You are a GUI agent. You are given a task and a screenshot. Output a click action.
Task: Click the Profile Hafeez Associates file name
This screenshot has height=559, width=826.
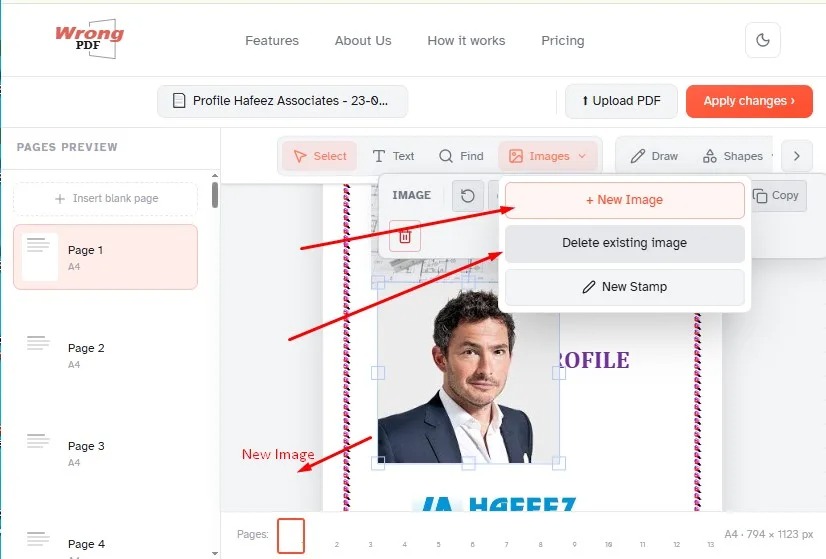click(282, 101)
